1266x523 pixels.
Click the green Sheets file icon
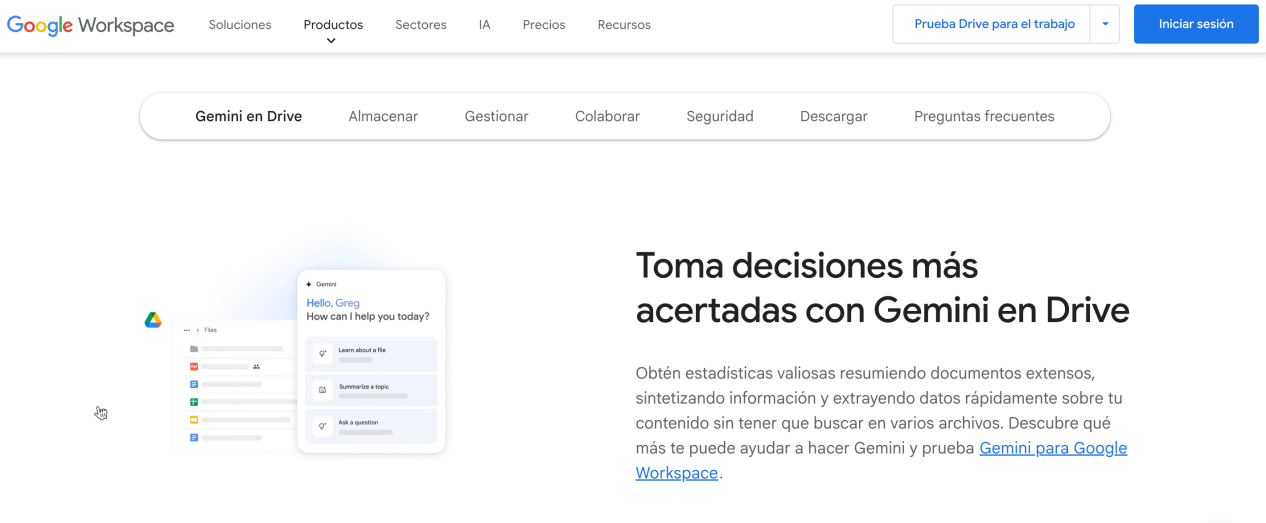[194, 402]
